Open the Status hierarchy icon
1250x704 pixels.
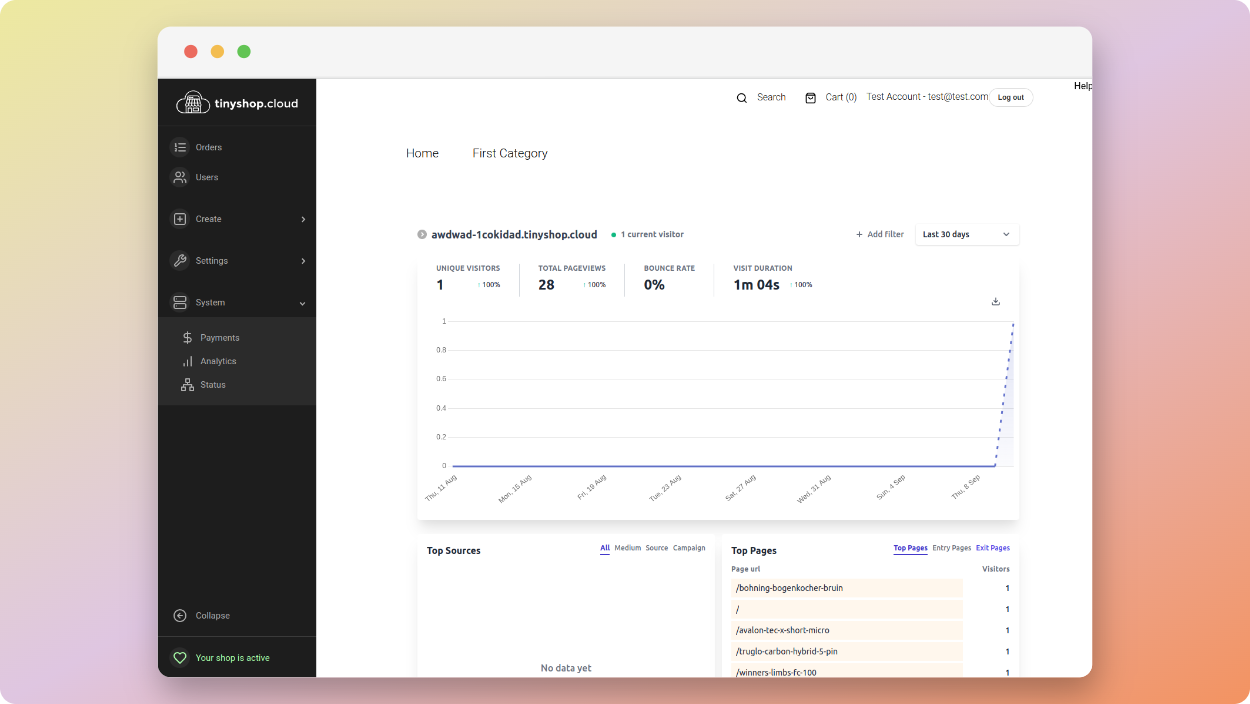tap(187, 384)
